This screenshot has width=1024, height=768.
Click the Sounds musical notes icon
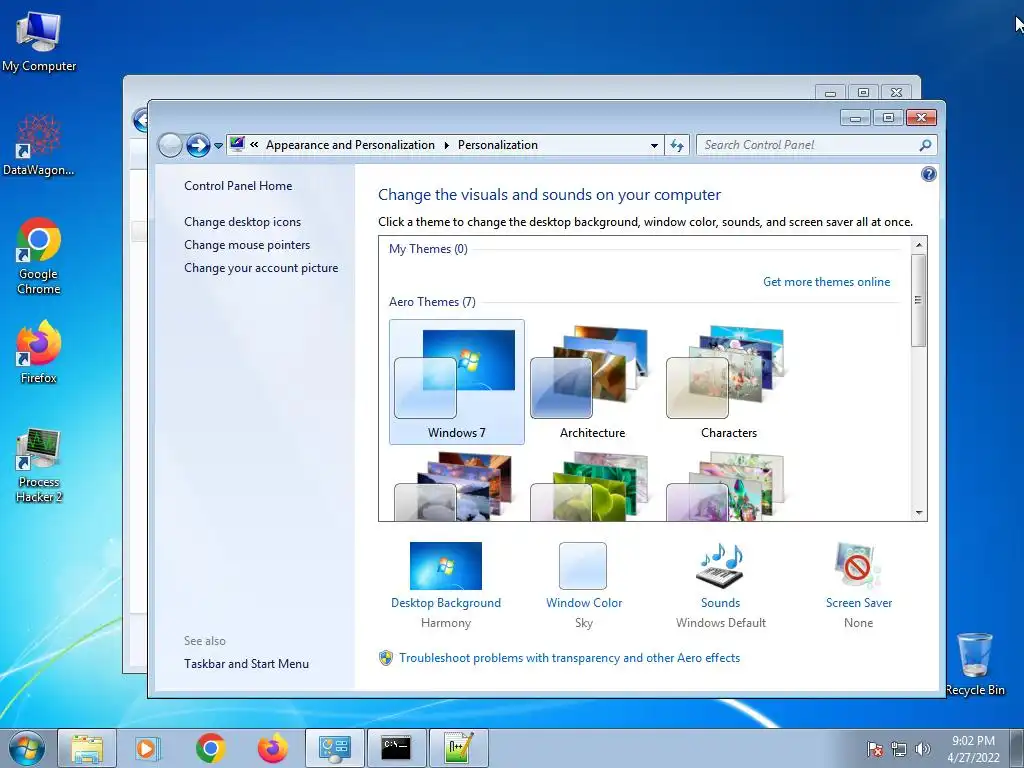coord(720,566)
